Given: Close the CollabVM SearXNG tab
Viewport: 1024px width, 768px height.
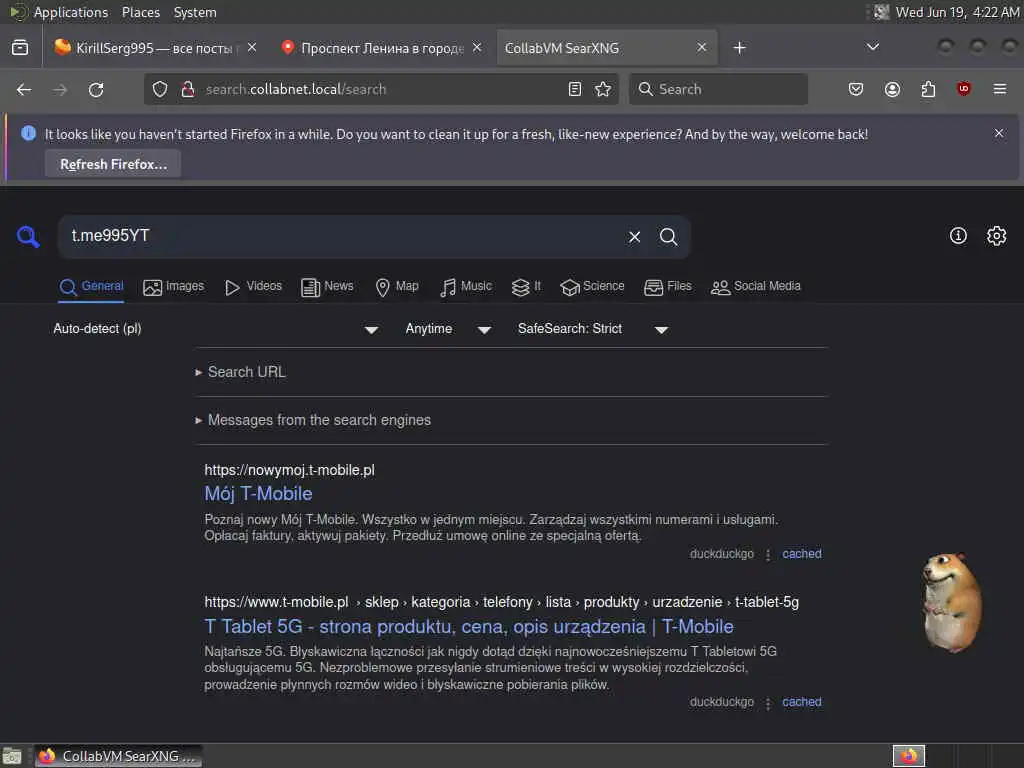Looking at the screenshot, I should [701, 48].
